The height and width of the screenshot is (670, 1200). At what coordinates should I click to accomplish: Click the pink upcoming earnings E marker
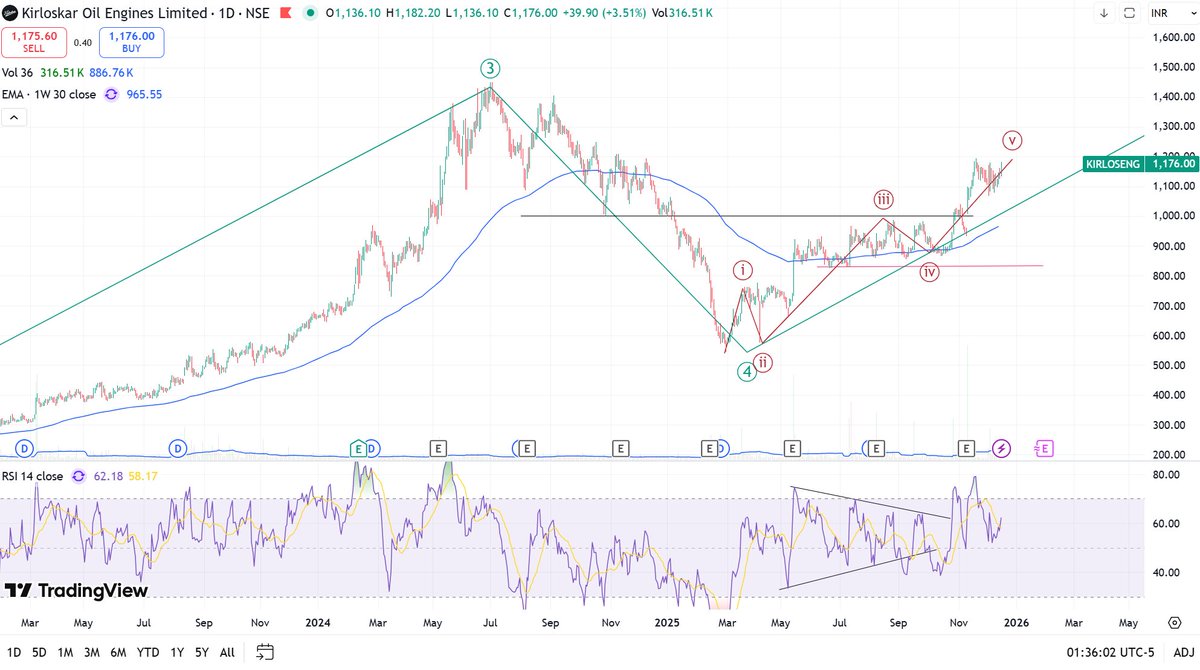pyautogui.click(x=1044, y=448)
